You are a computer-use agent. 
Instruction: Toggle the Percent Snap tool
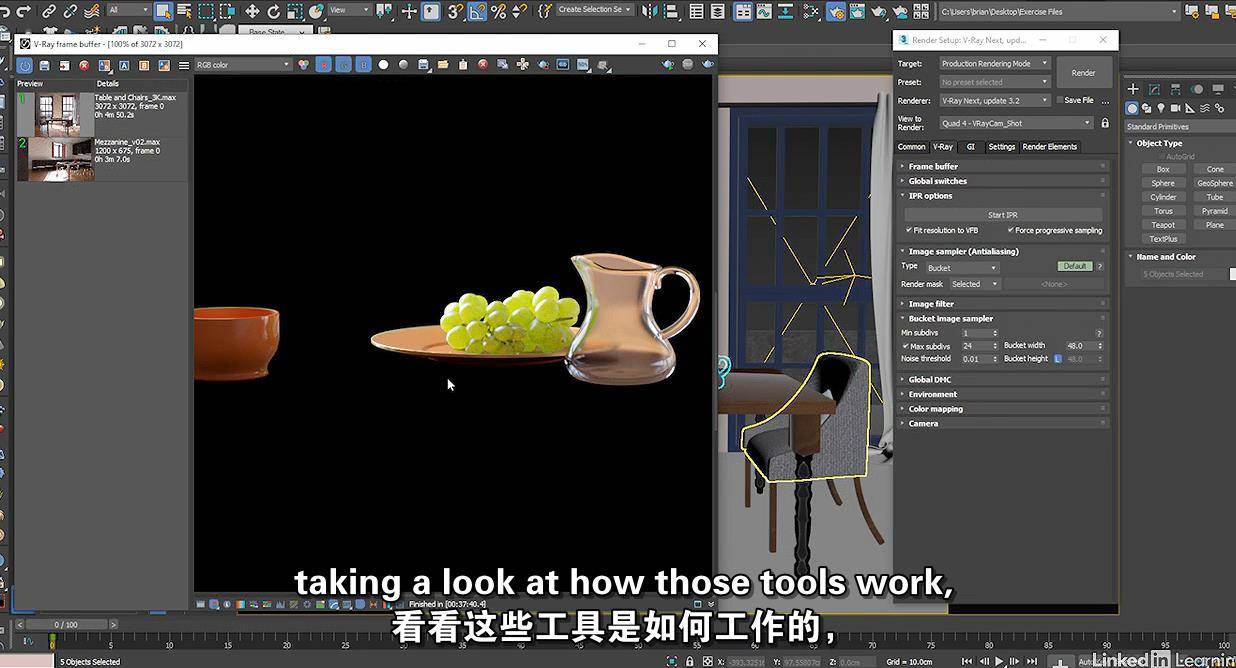[498, 11]
